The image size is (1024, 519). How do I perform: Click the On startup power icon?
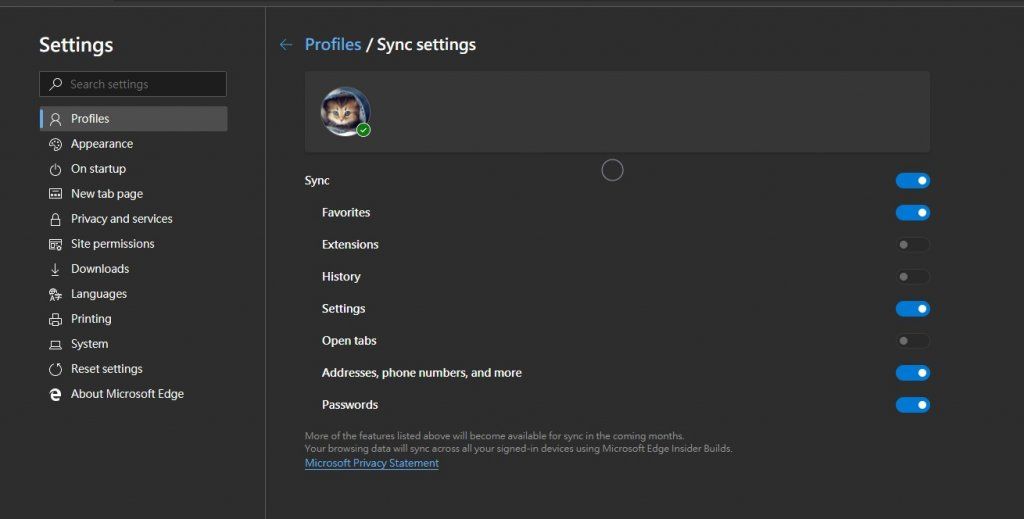tap(56, 169)
